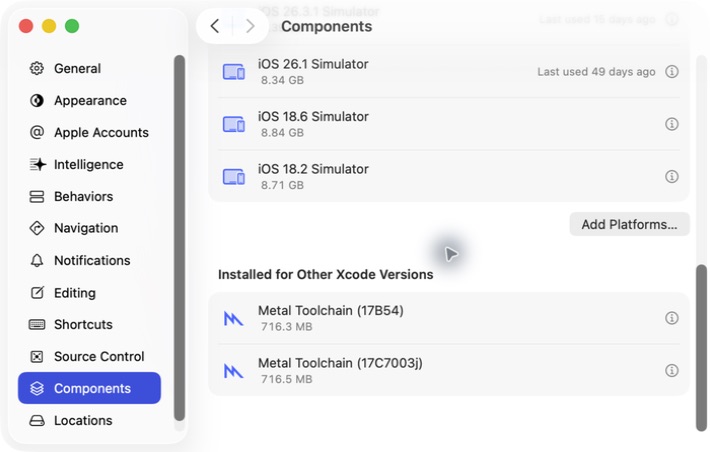This screenshot has height=452, width=710.
Task: Show info for iOS 26.1 Simulator
Action: click(672, 72)
